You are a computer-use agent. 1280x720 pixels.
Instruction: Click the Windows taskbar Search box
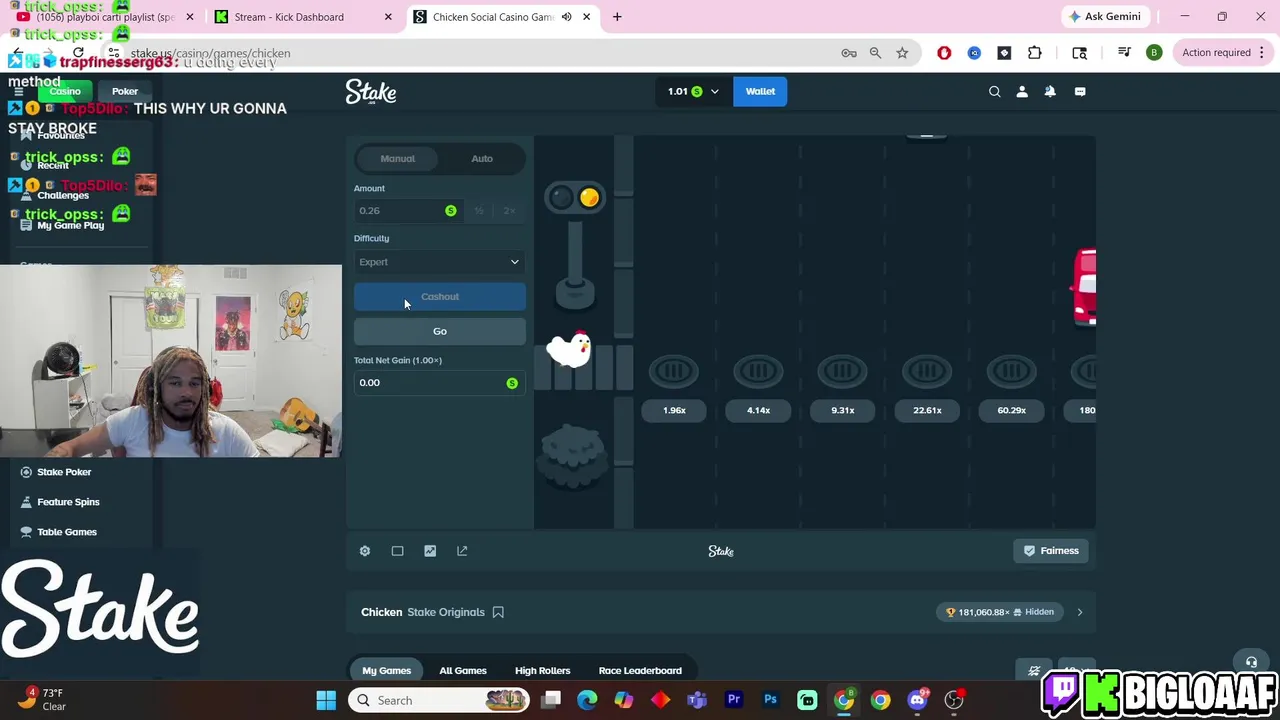tap(439, 700)
